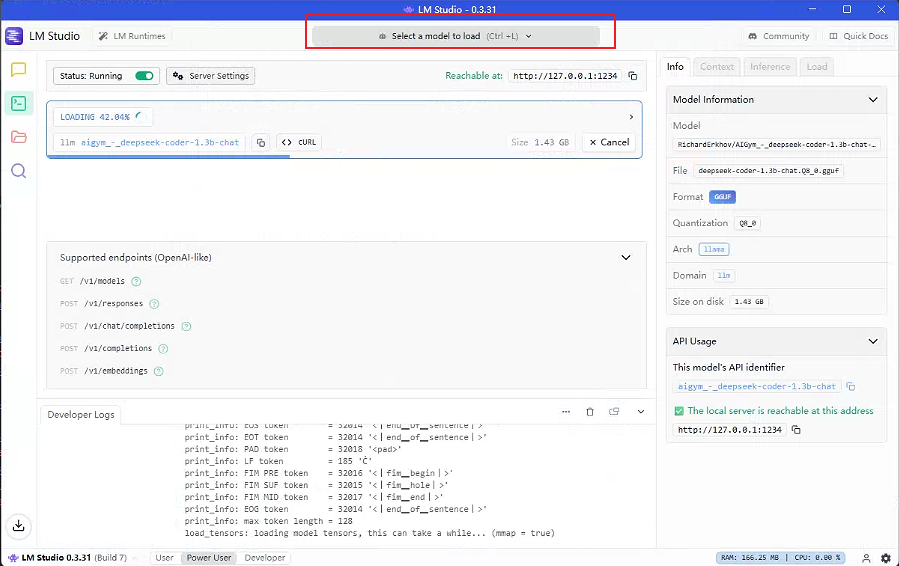Pop out the Developer Logs window
899x566 pixels.
tap(614, 412)
